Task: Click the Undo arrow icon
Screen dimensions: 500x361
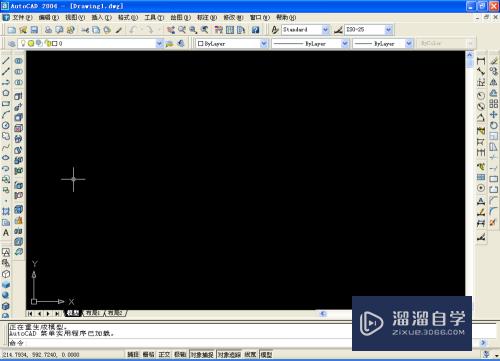Action: [133, 30]
